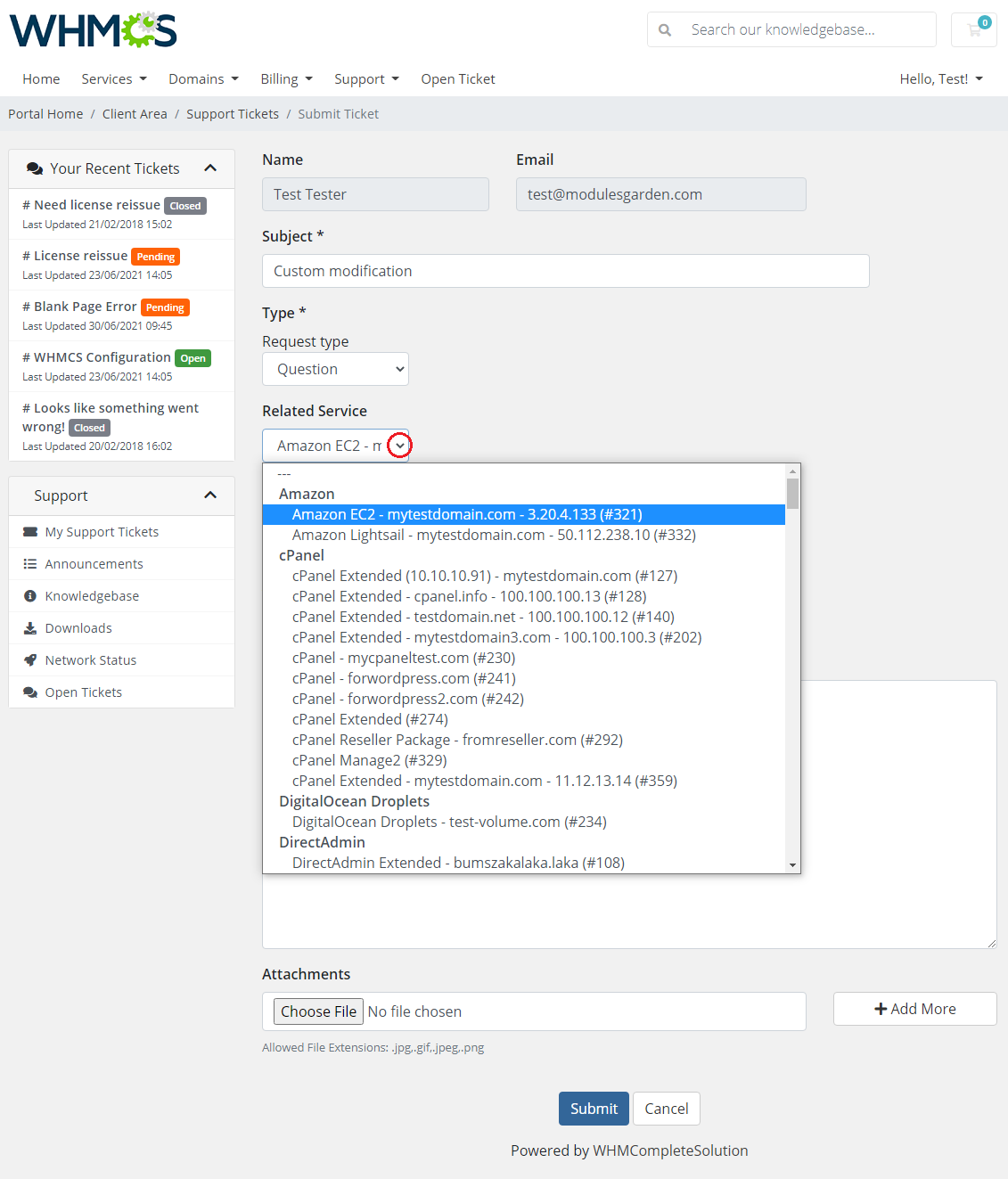Screen dimensions: 1008x1179
Task: Click the dropdown list scrollbar thumb
Action: tap(792, 494)
